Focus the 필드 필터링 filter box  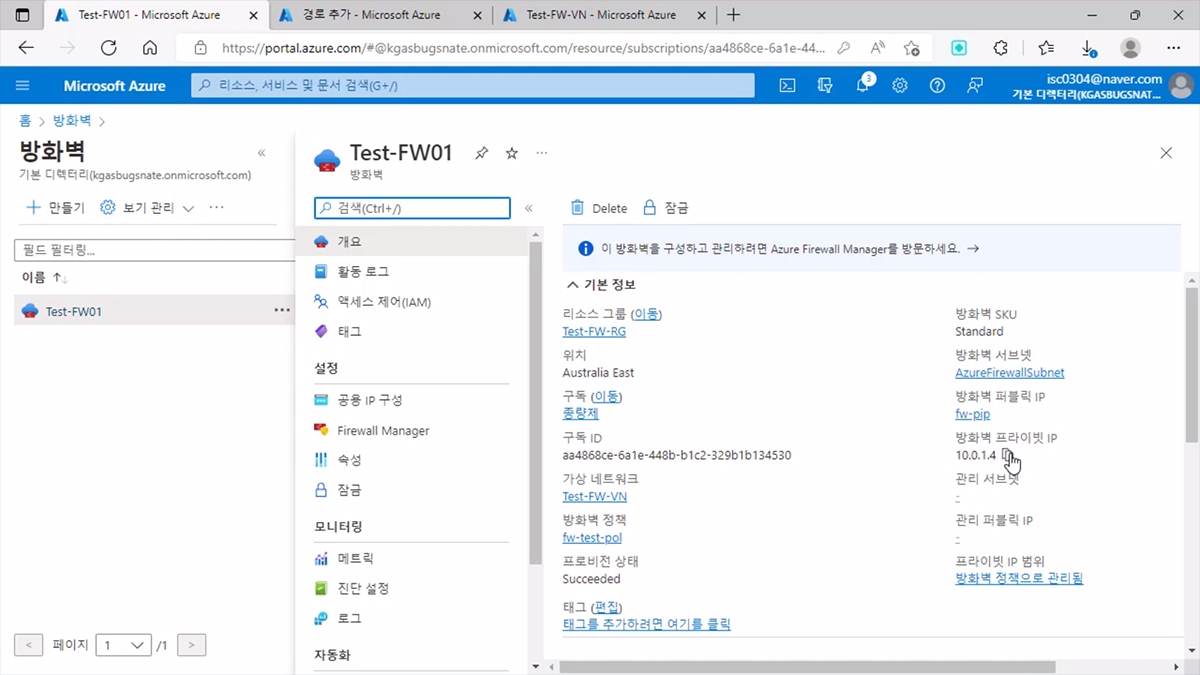153,250
